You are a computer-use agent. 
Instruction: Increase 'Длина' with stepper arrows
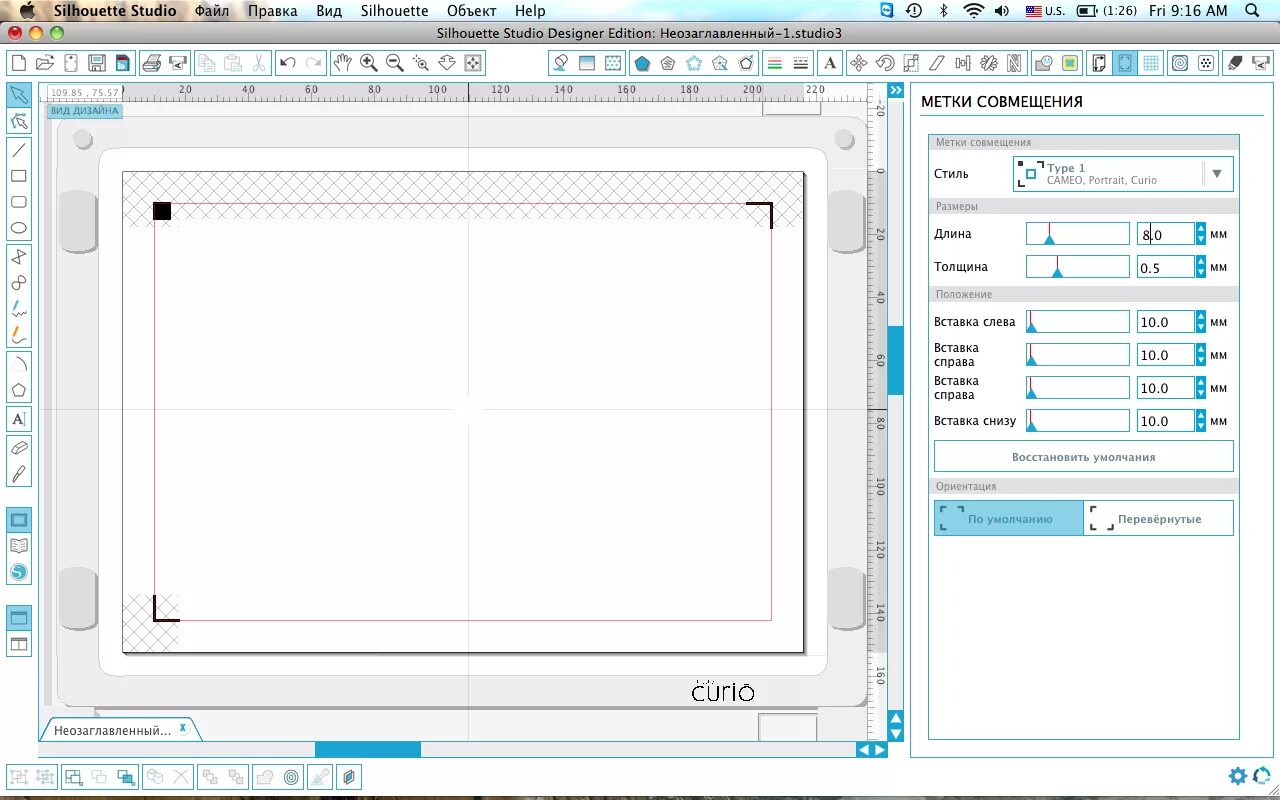coord(1201,229)
